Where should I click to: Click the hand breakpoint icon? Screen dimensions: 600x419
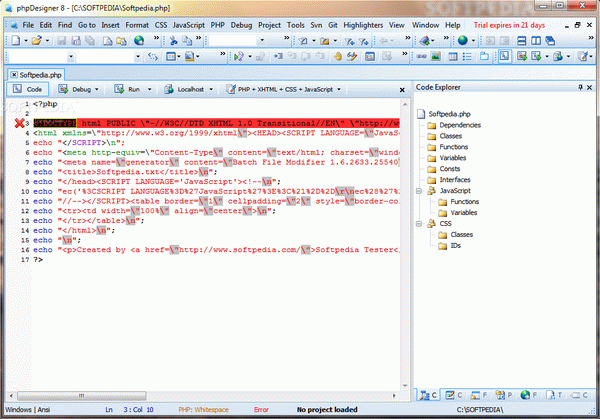click(x=338, y=57)
